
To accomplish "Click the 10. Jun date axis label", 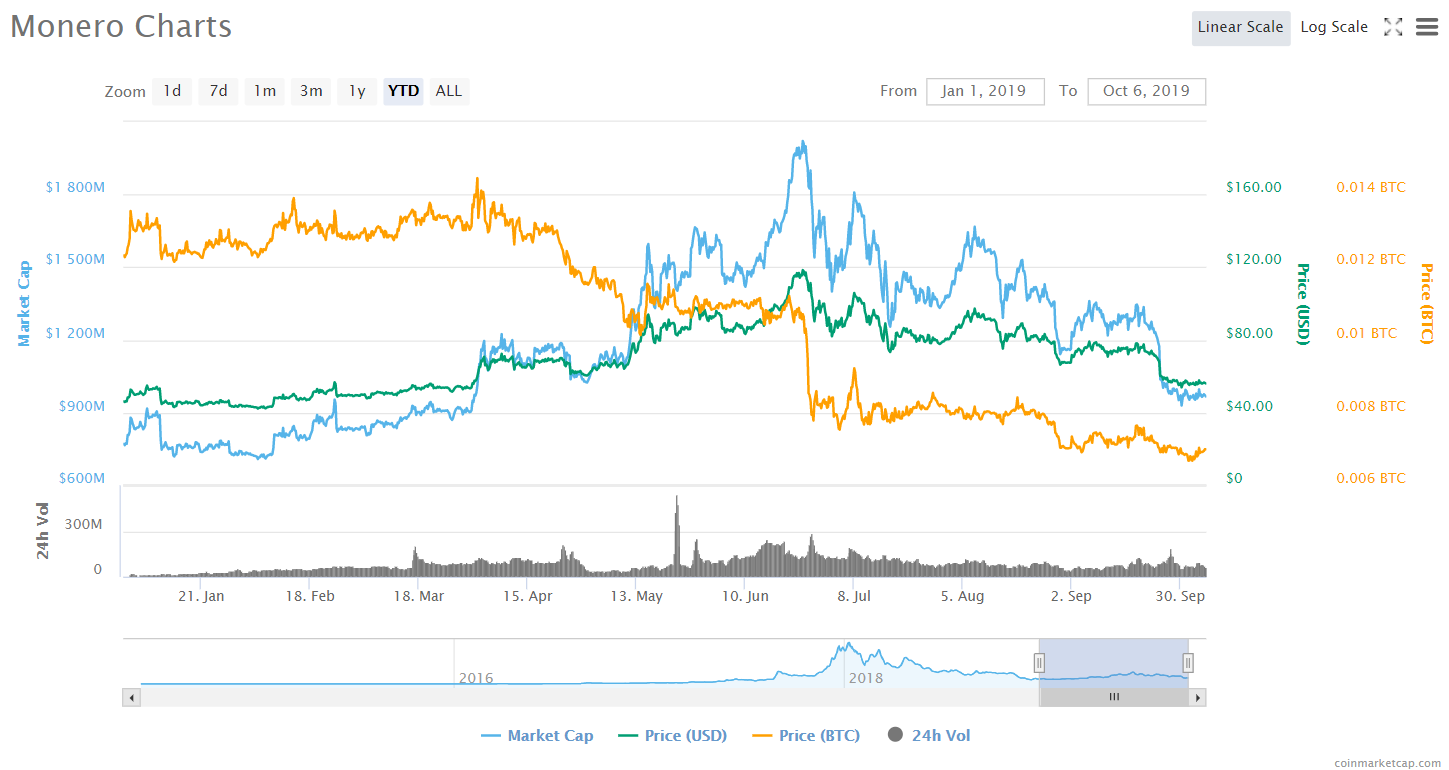I will [744, 596].
